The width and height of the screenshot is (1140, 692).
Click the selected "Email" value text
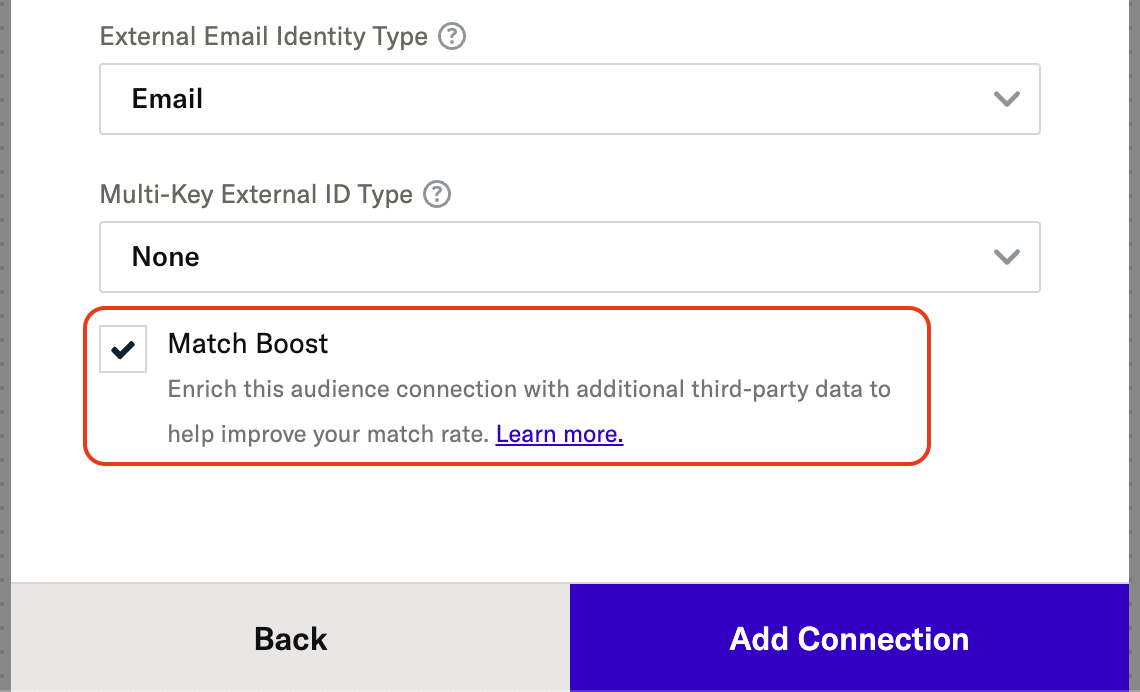click(167, 99)
